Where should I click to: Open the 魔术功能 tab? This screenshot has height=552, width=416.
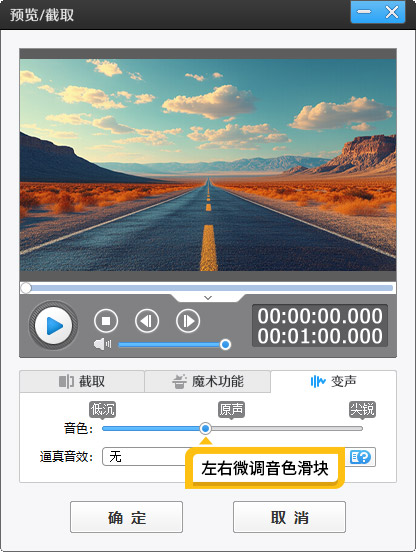tap(208, 381)
